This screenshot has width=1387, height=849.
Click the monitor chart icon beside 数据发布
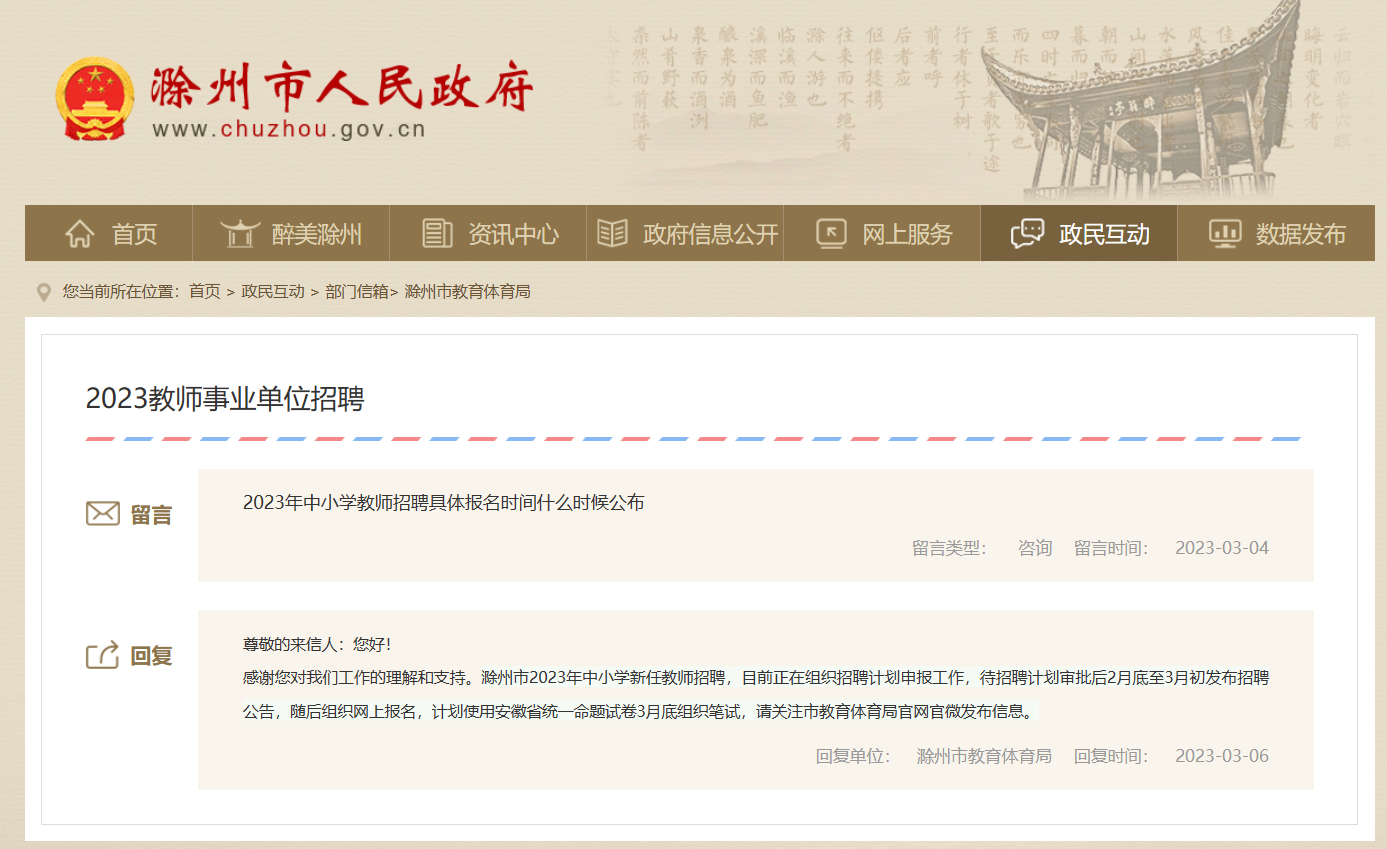(x=1224, y=234)
